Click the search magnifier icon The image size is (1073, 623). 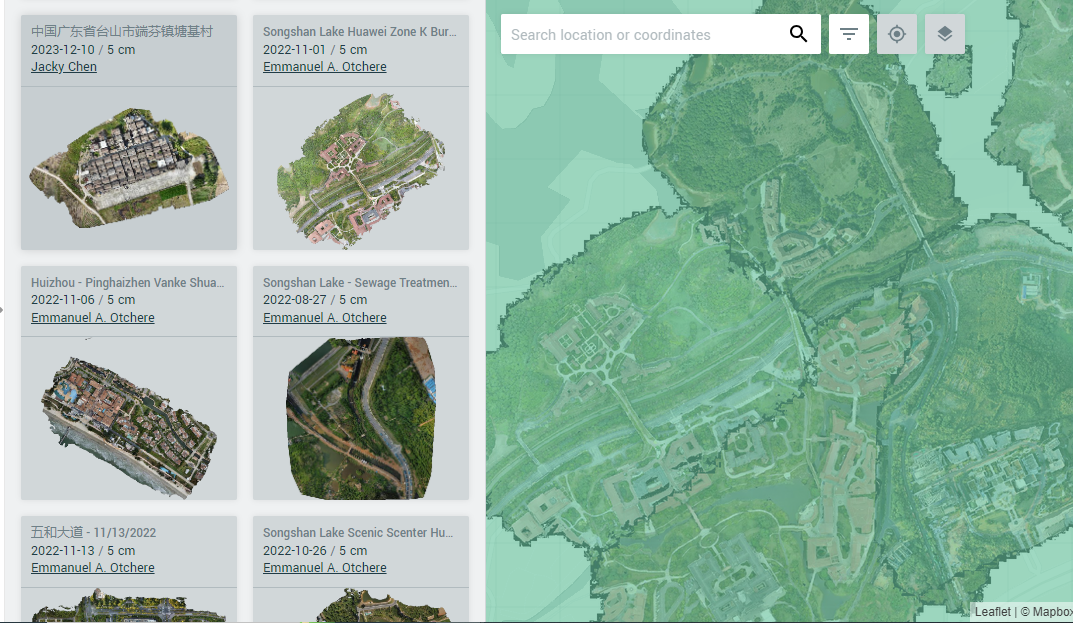click(x=798, y=33)
